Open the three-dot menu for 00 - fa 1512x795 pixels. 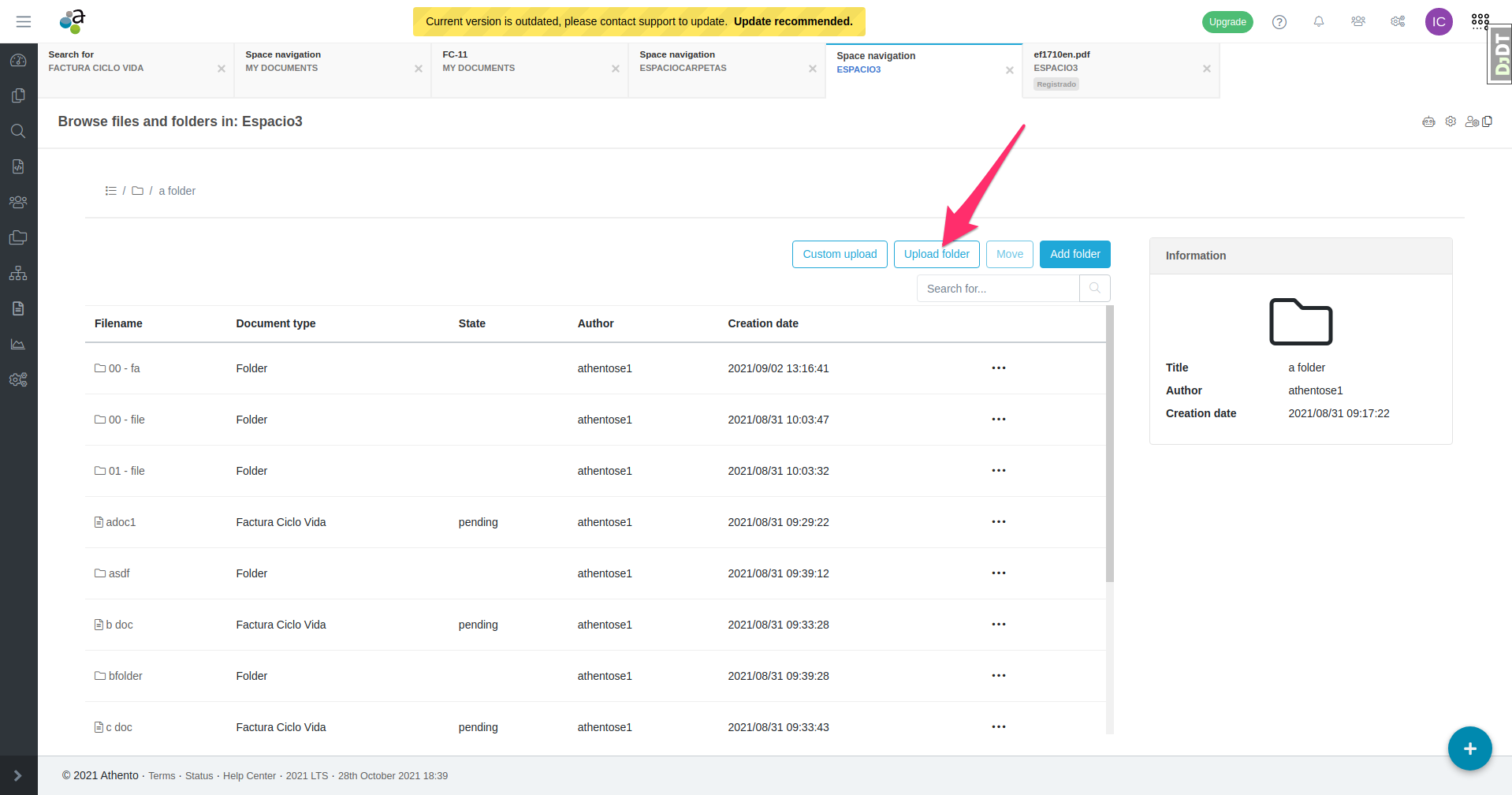click(999, 368)
